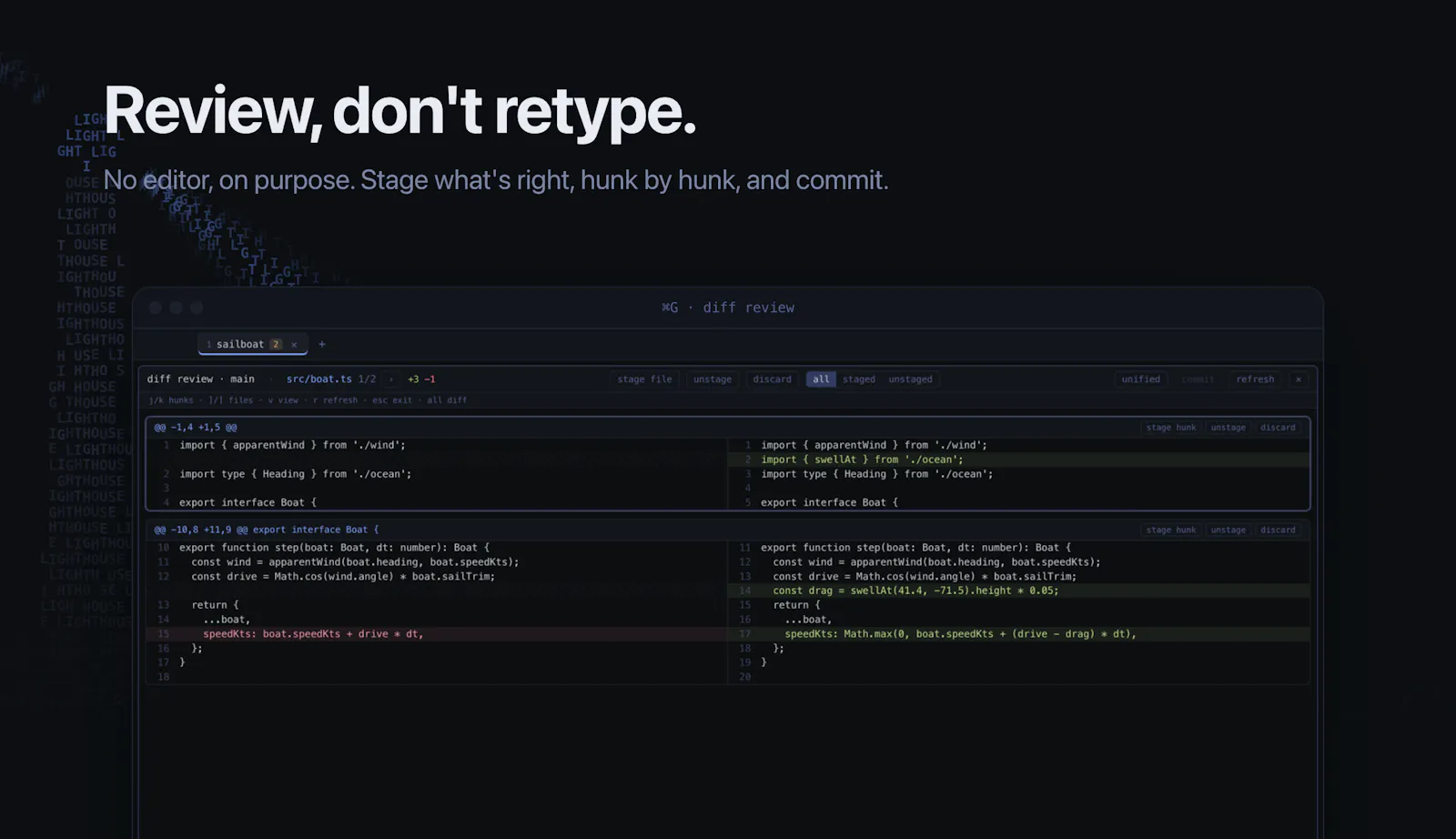Click the commit button
1456x839 pixels.
click(1198, 379)
